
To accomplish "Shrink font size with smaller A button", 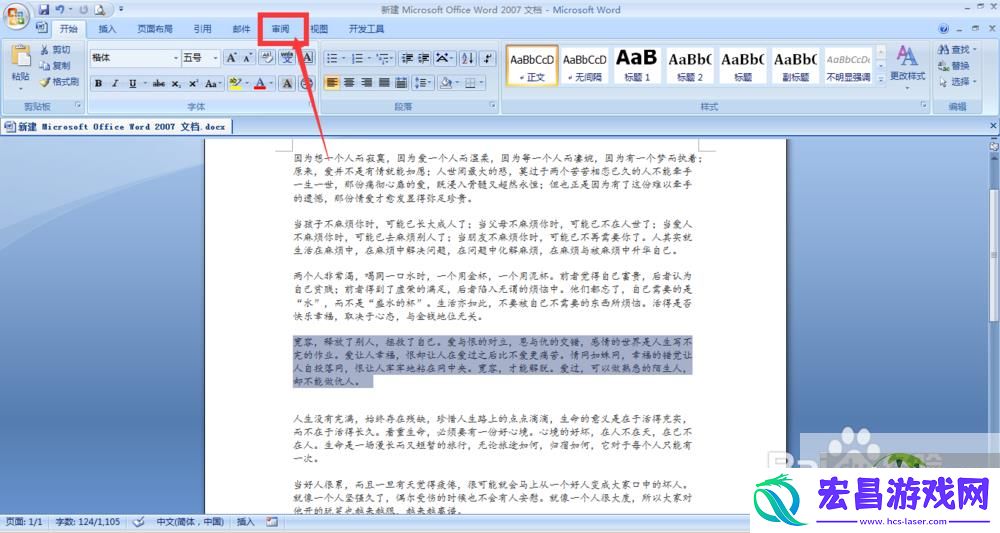I will [x=247, y=58].
